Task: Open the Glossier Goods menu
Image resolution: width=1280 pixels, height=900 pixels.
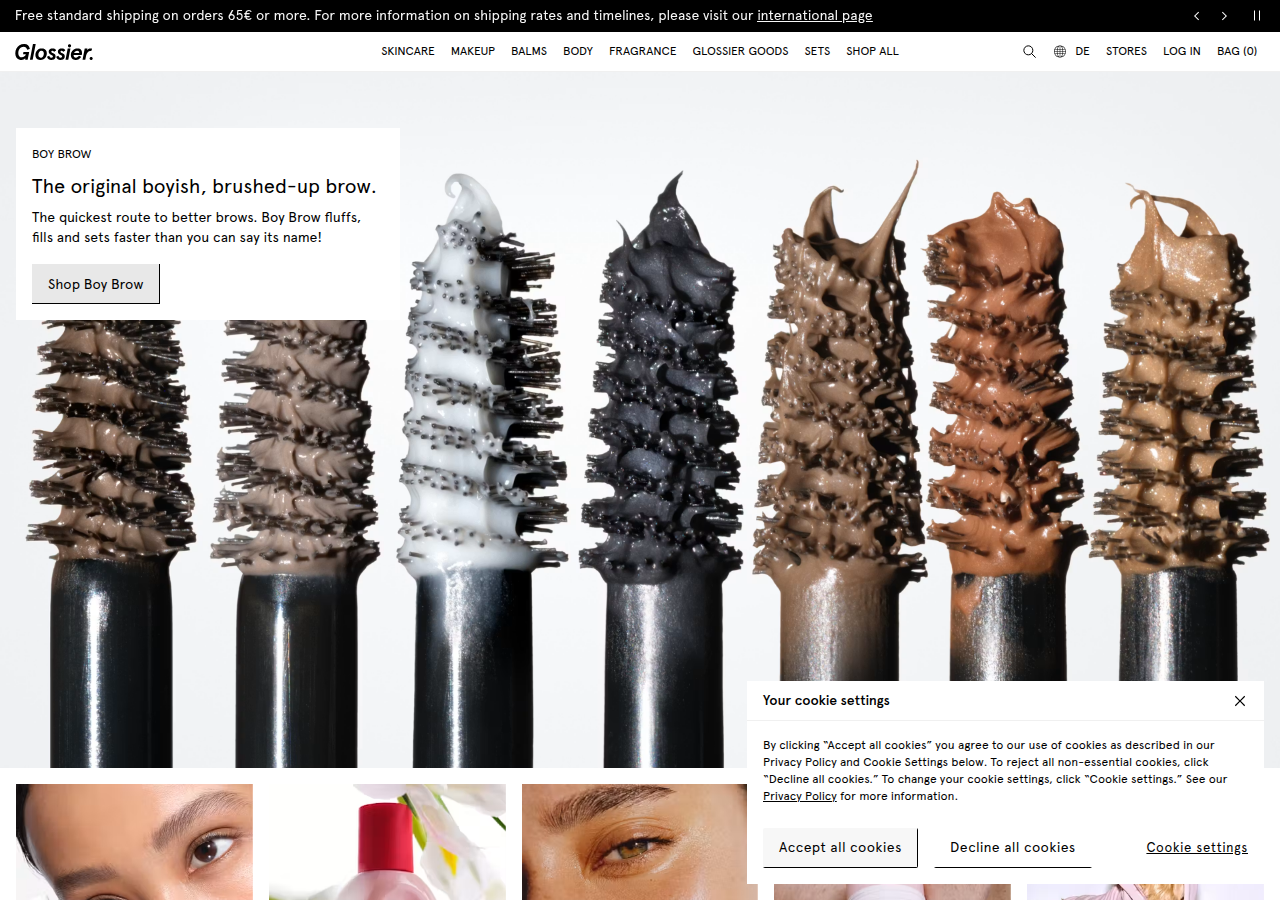Action: (x=741, y=51)
